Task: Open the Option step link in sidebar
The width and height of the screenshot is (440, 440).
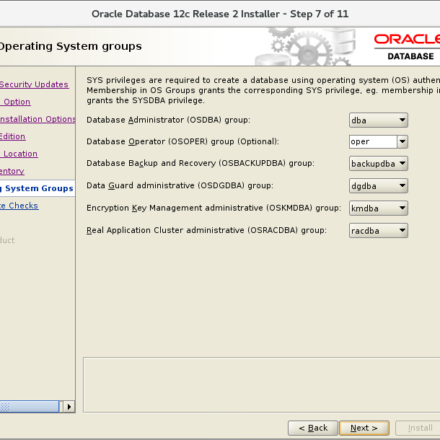Action: click(x=16, y=102)
